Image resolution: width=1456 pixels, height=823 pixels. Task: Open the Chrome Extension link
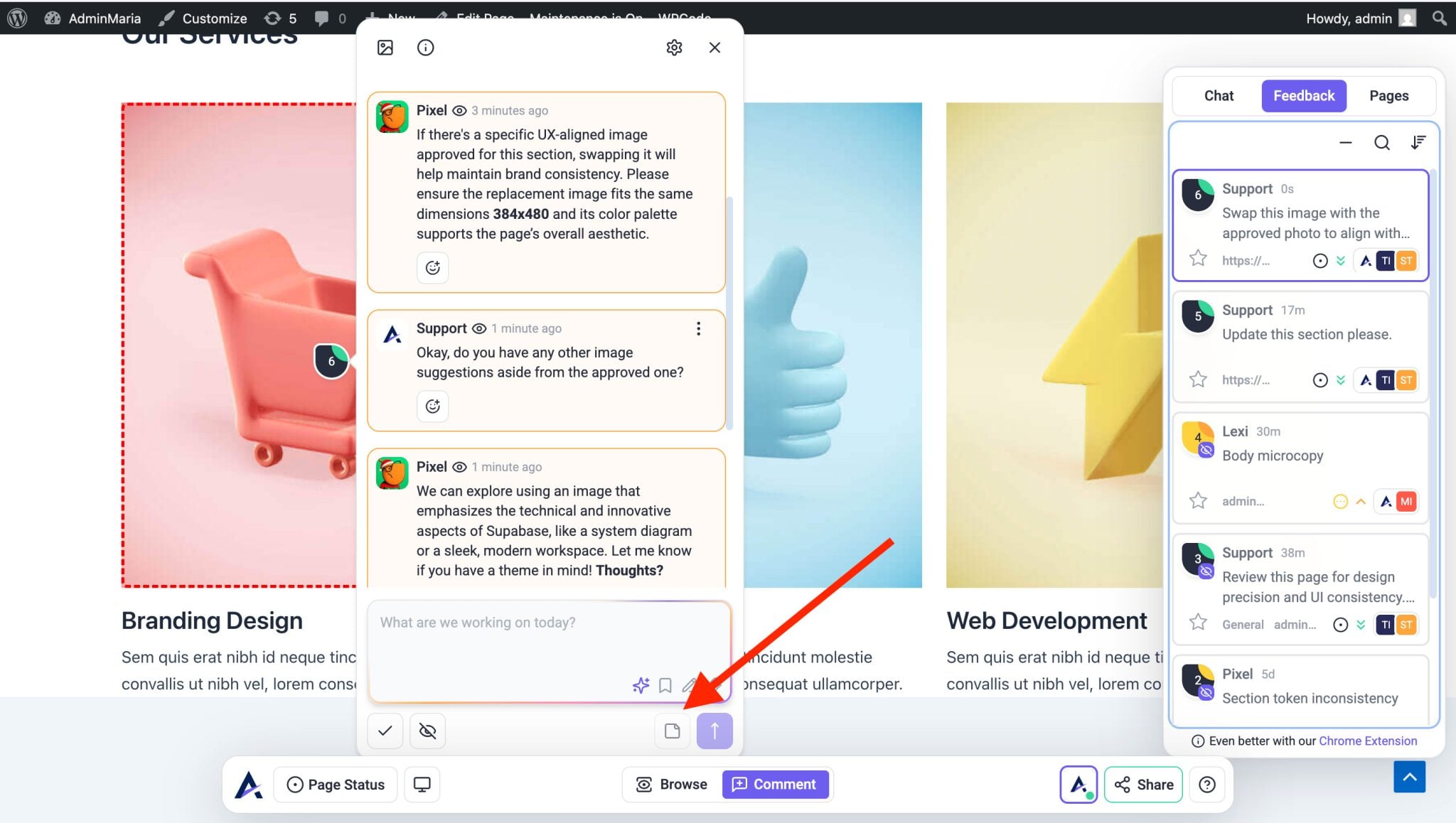[x=1367, y=741]
